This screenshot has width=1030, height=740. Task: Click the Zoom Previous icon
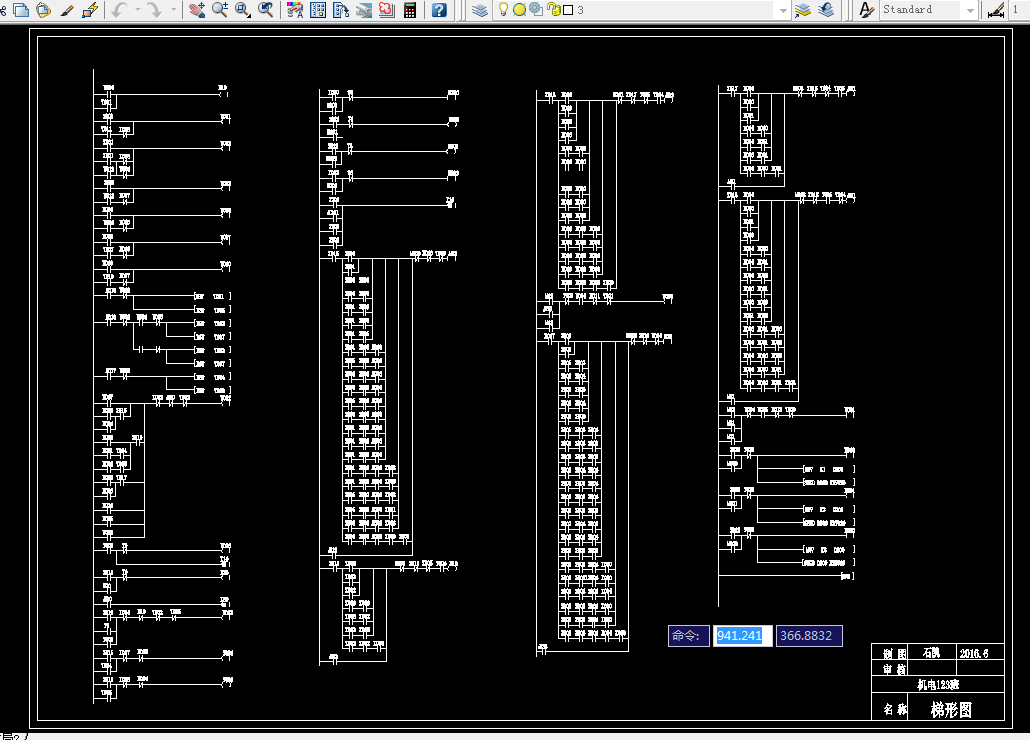[266, 10]
